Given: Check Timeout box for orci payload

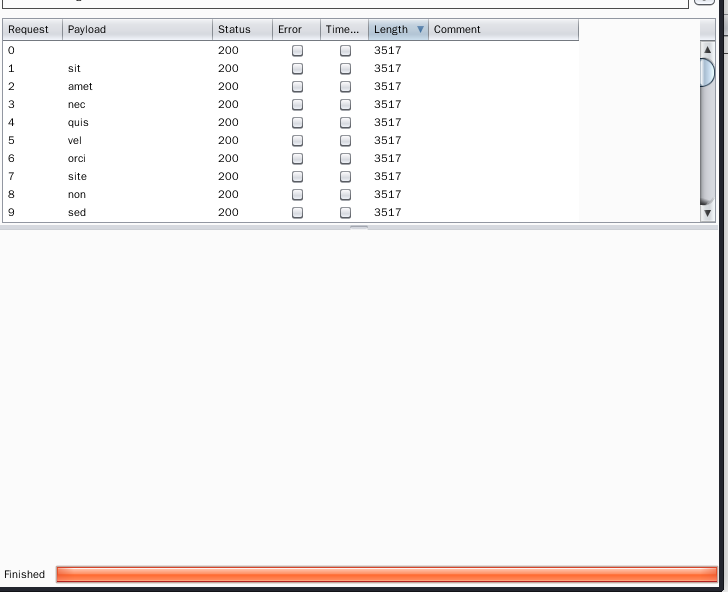Looking at the screenshot, I should (x=345, y=158).
